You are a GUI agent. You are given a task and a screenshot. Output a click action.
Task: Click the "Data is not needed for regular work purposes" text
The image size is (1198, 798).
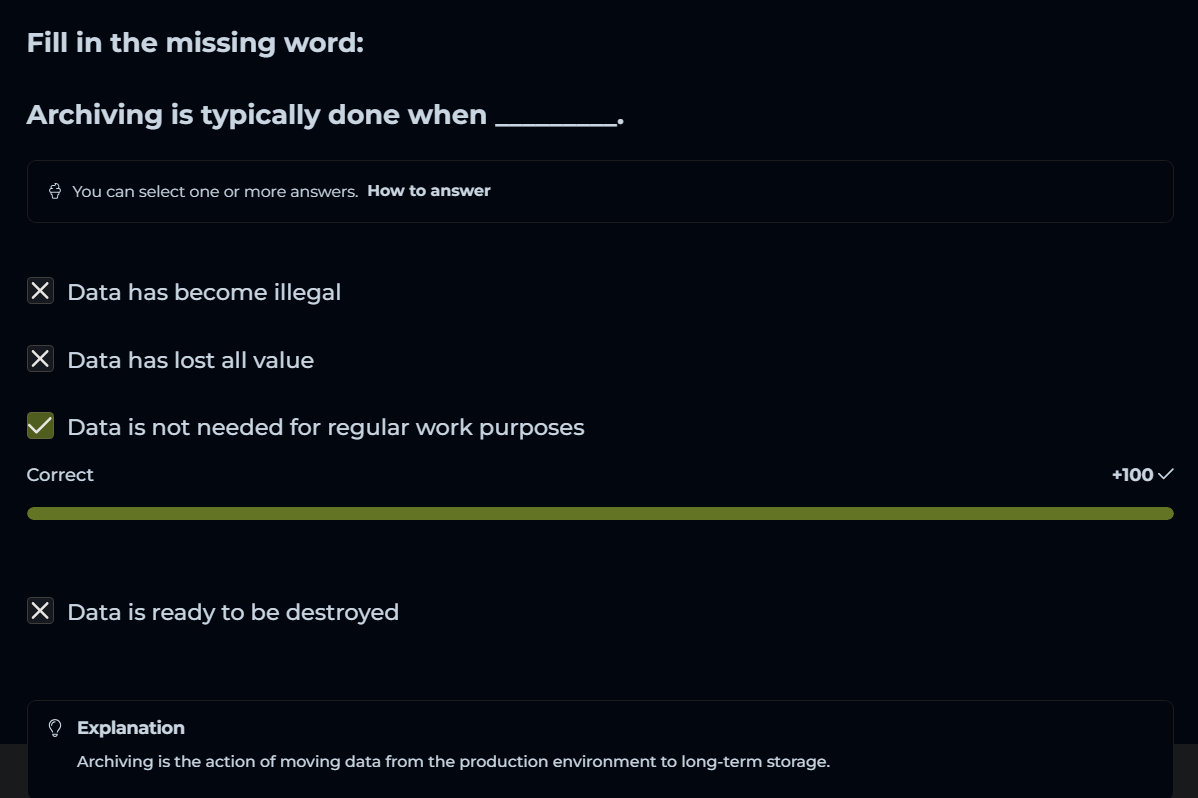pyautogui.click(x=325, y=428)
